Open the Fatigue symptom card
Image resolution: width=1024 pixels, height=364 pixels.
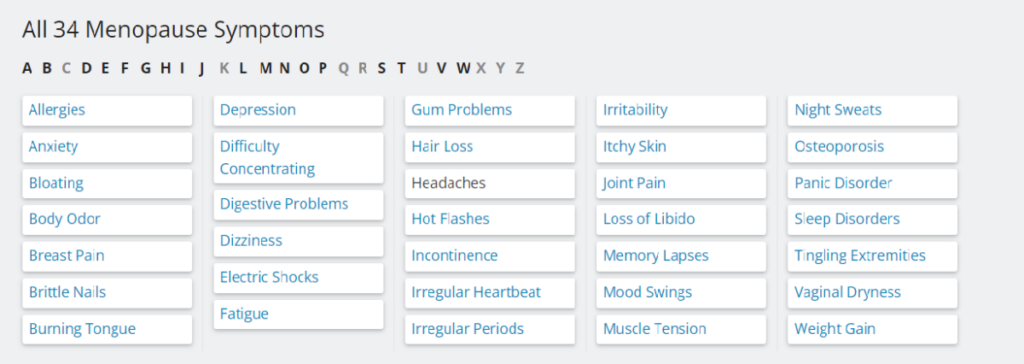click(298, 314)
